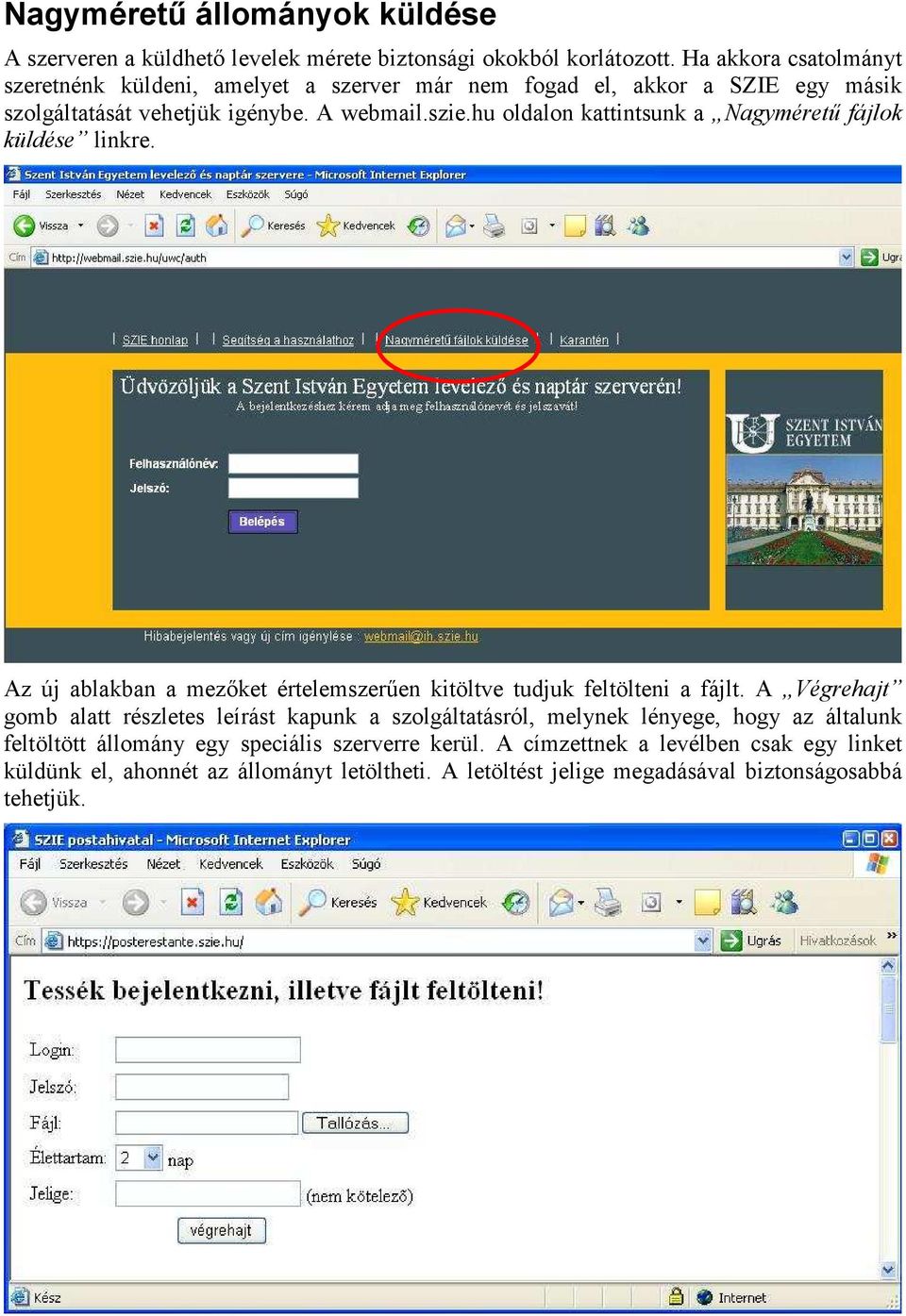
Task: Click Print icon in webmail window toolbar
Action: click(x=494, y=225)
